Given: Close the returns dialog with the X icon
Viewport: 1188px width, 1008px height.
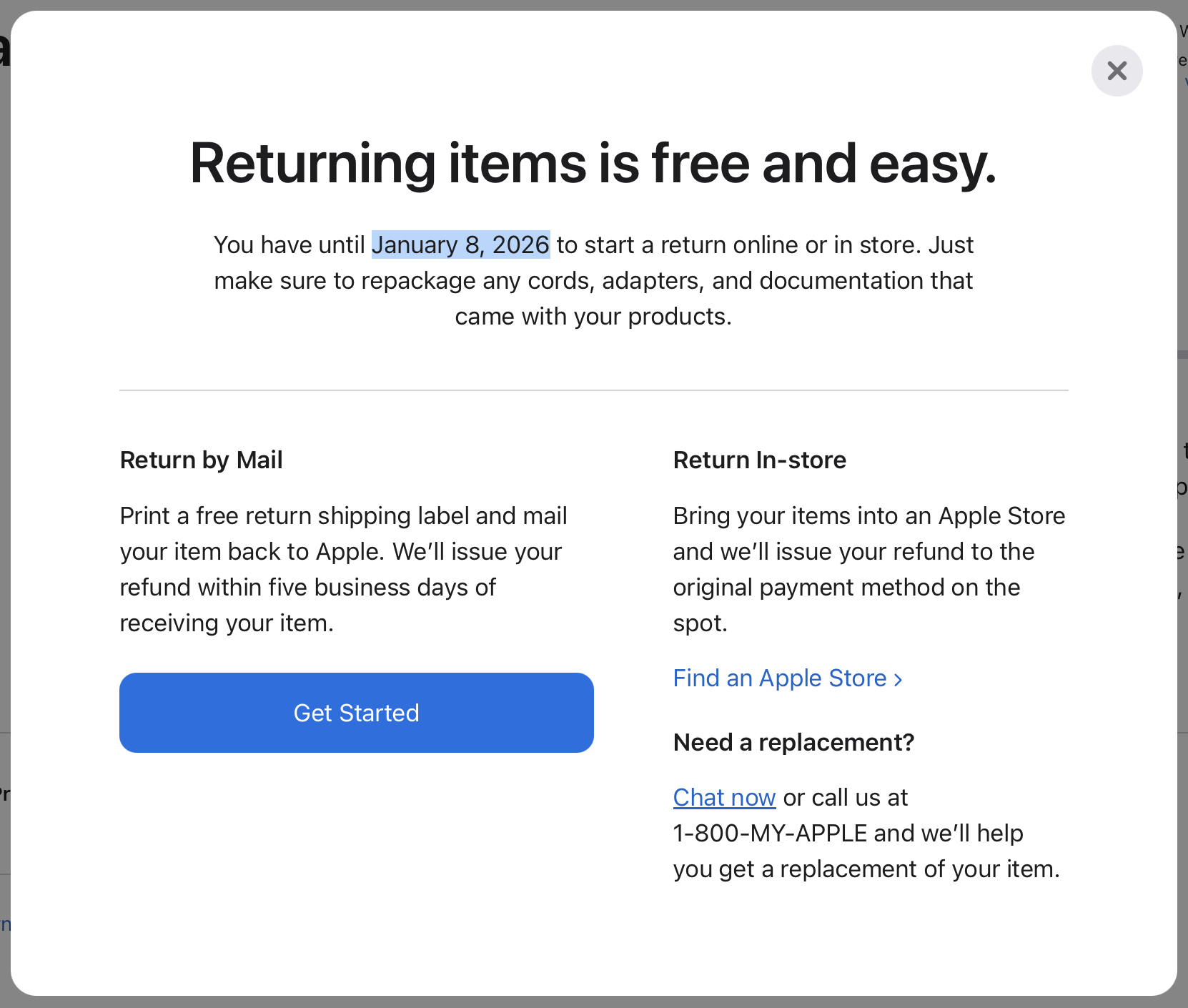Looking at the screenshot, I should pyautogui.click(x=1117, y=71).
